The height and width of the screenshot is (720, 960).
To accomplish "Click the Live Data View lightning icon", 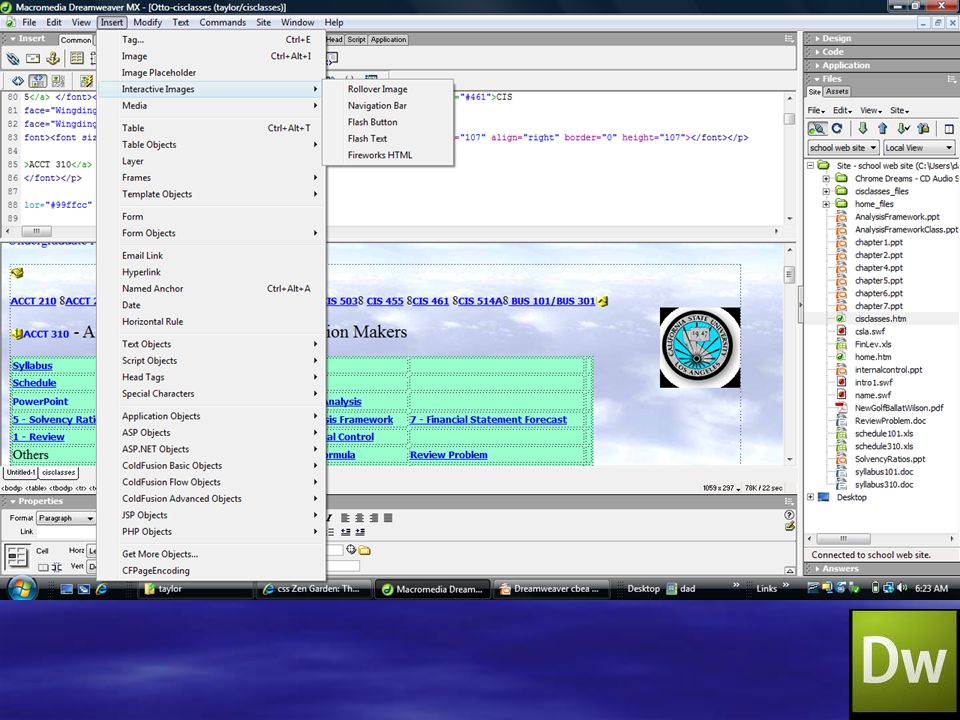I will pos(86,81).
